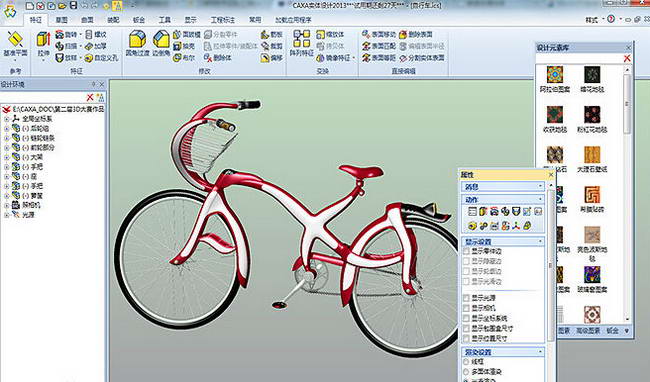Choose the 分割实体表面 split face tool

tap(422, 58)
